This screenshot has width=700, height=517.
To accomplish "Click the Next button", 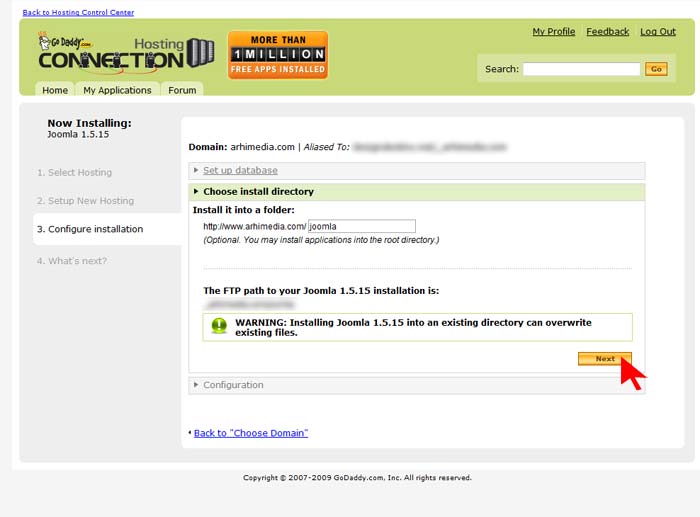I will [604, 359].
